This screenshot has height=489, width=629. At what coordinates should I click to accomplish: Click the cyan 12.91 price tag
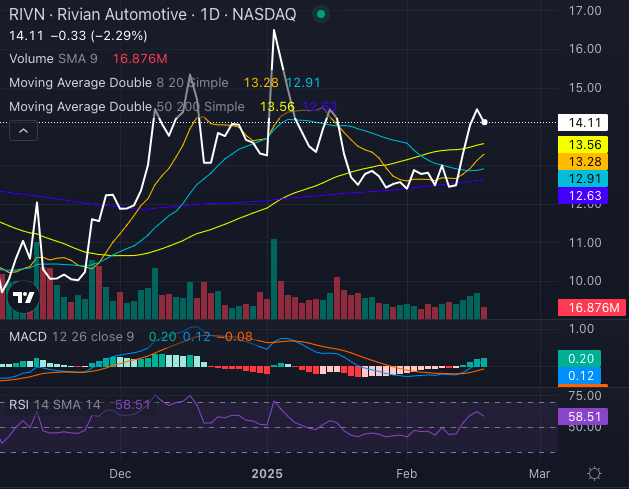coord(582,180)
